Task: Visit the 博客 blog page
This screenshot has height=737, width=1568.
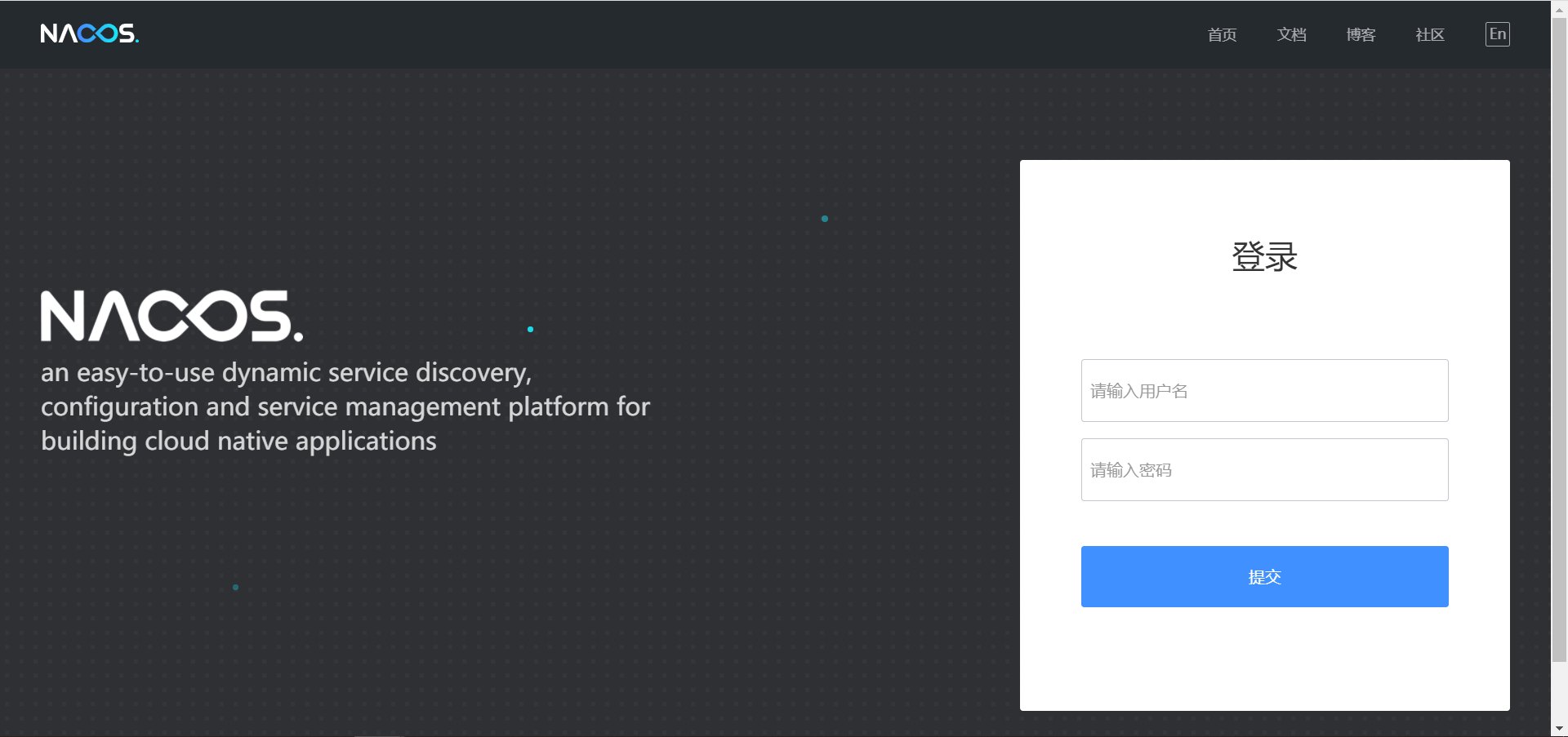Action: 1360,34
